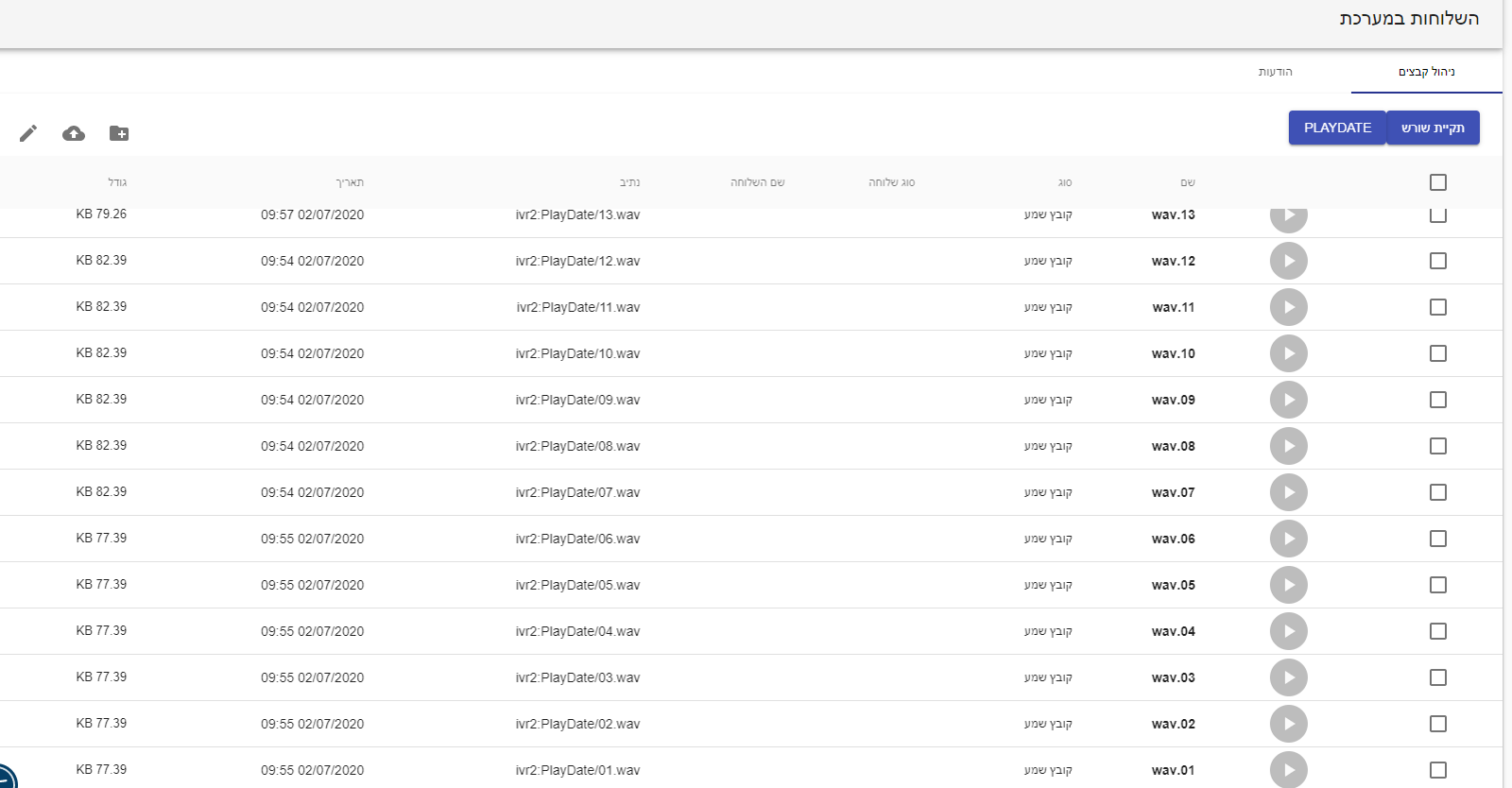This screenshot has height=788, width=1512.
Task: Sort by the גודל column header
Action: click(x=117, y=182)
